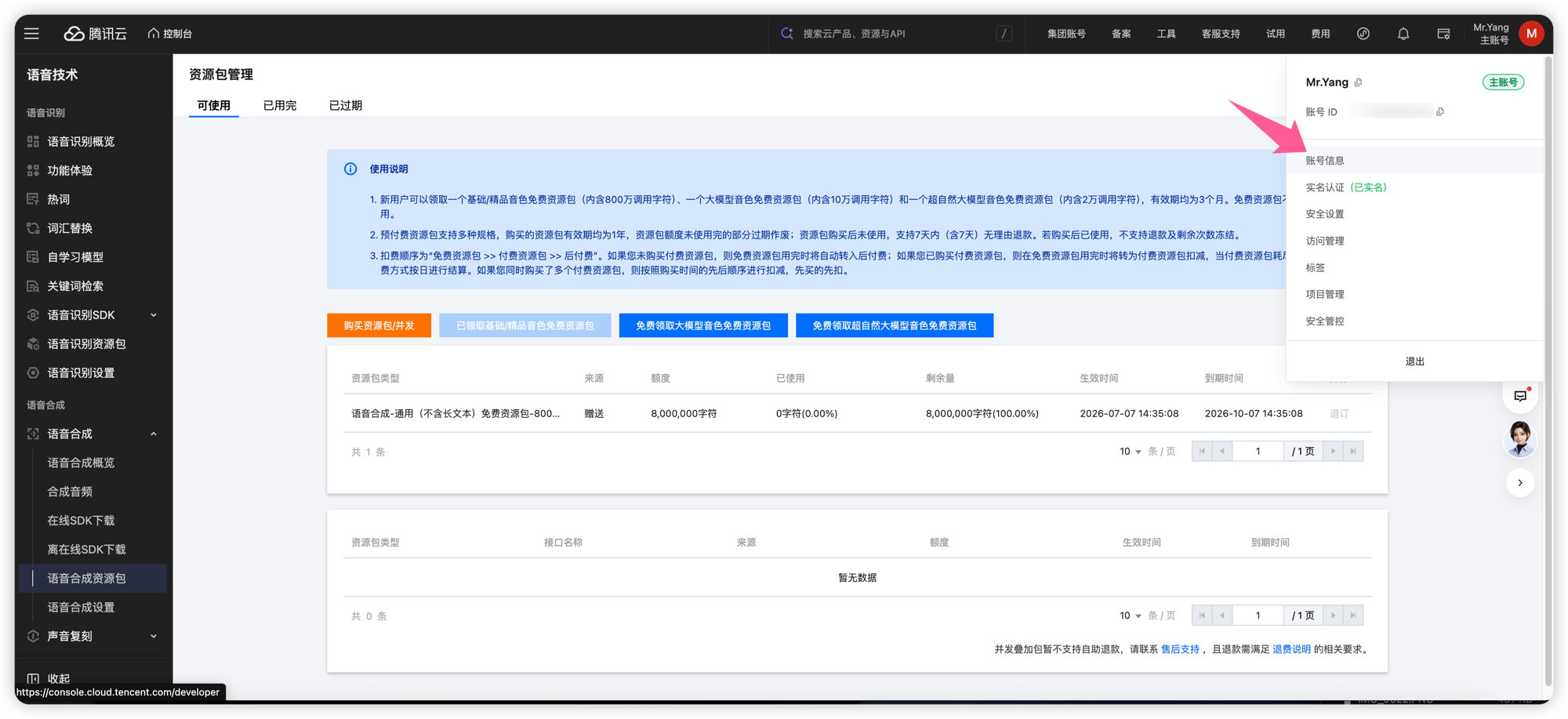1568x719 pixels.
Task: Expand the 语音识别SDK submenu
Action: pyautogui.click(x=154, y=315)
